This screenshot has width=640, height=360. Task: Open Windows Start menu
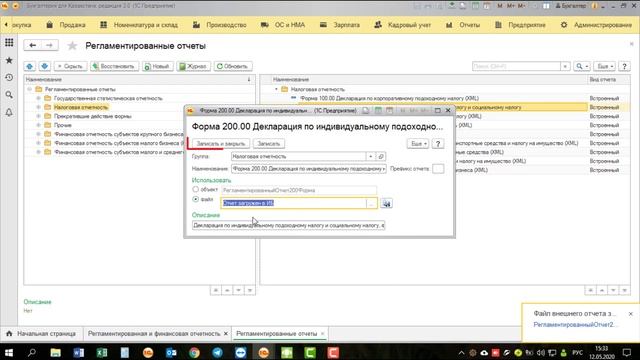point(9,352)
